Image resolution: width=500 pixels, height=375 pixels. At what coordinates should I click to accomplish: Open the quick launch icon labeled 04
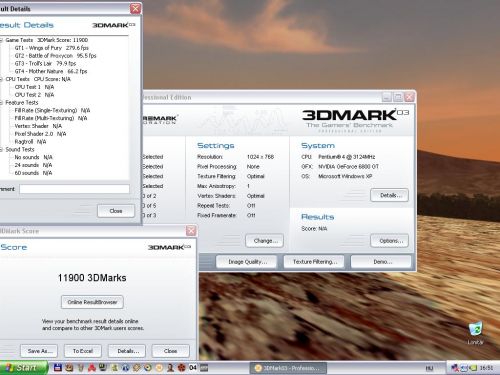tap(193, 368)
